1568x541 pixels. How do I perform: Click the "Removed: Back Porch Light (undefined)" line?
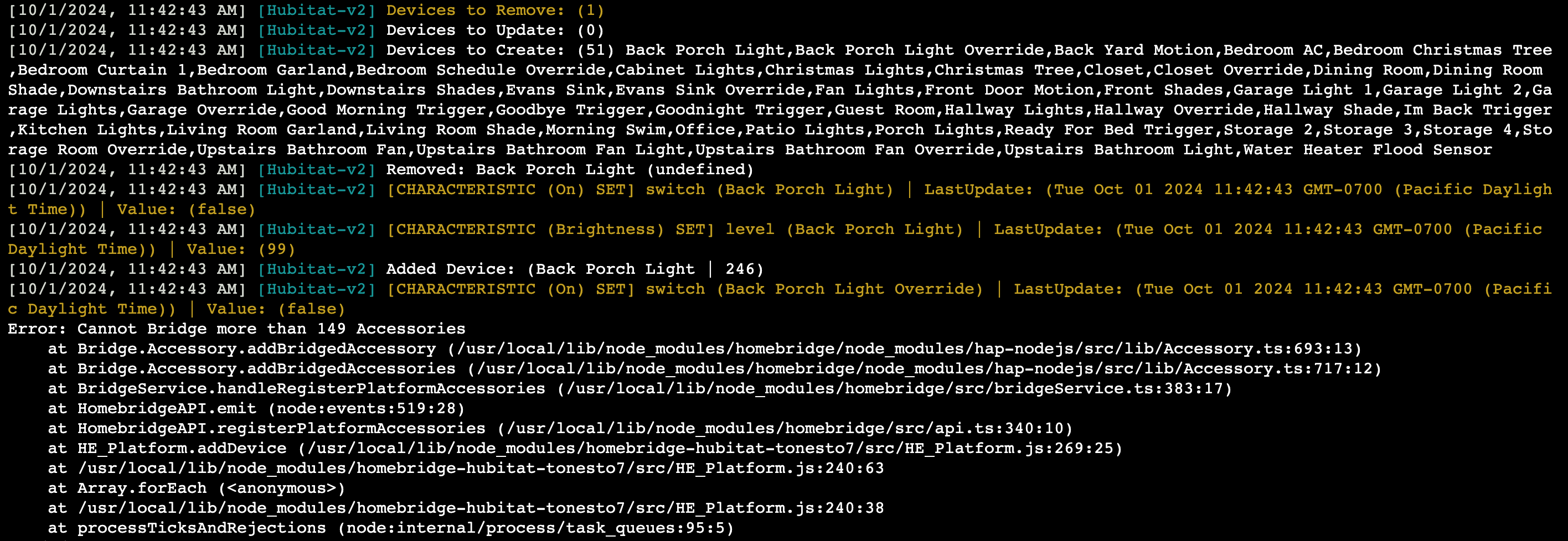pyautogui.click(x=570, y=170)
